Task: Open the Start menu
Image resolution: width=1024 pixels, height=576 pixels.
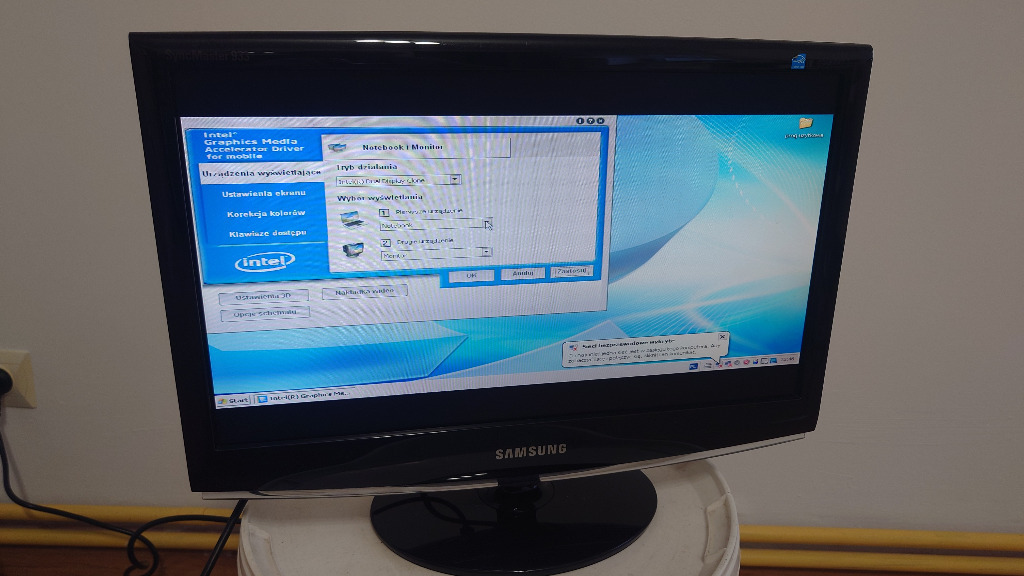Action: (234, 400)
